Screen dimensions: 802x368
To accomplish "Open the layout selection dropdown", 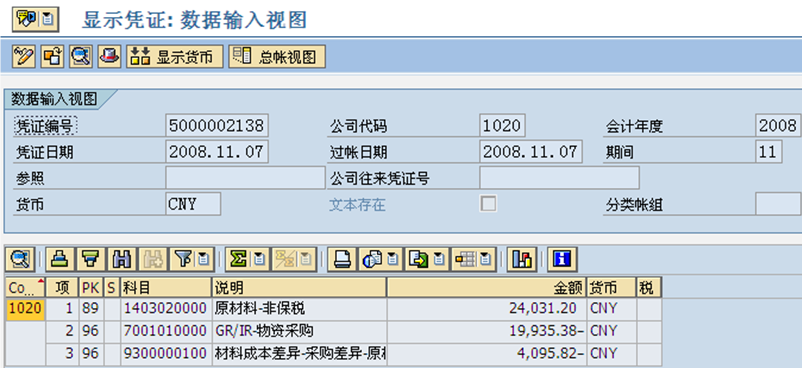I will coord(484,260).
